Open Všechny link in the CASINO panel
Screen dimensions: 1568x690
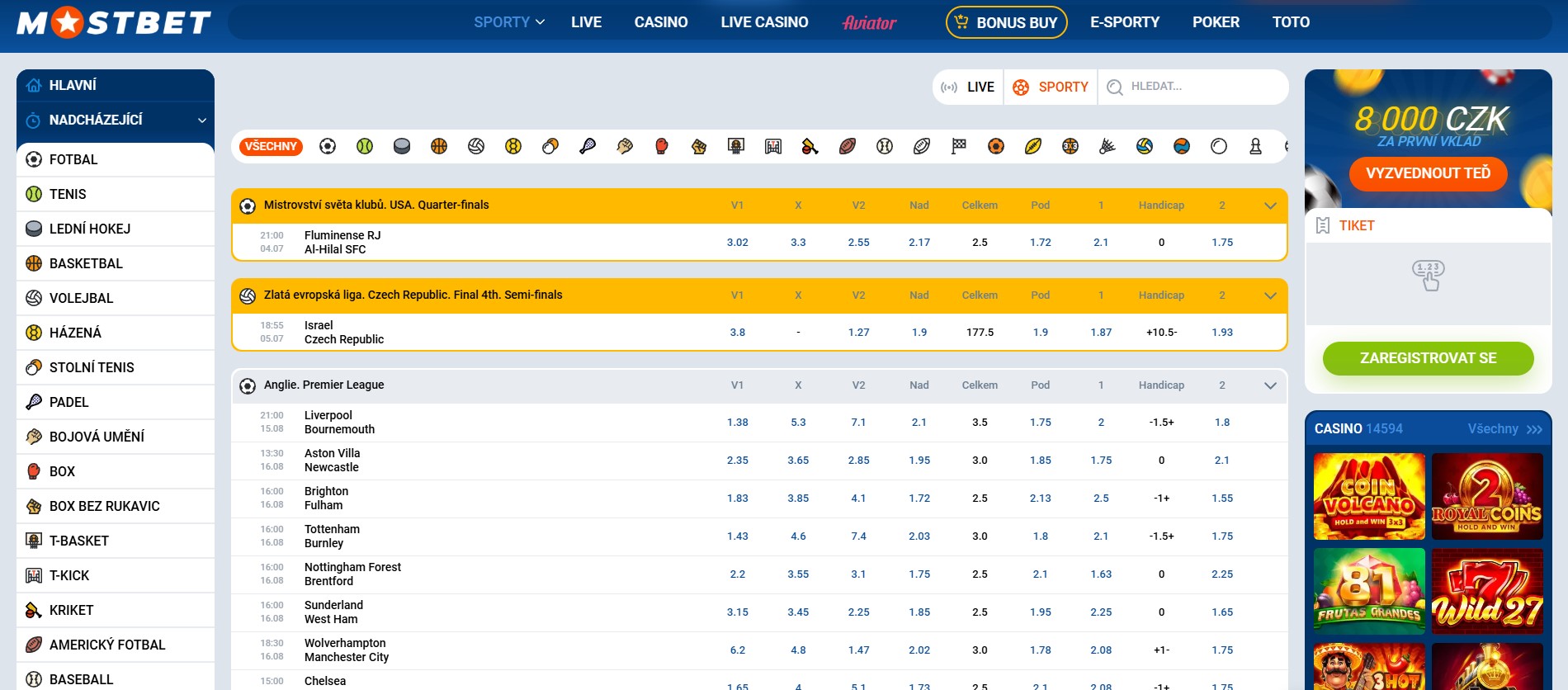click(x=1504, y=429)
